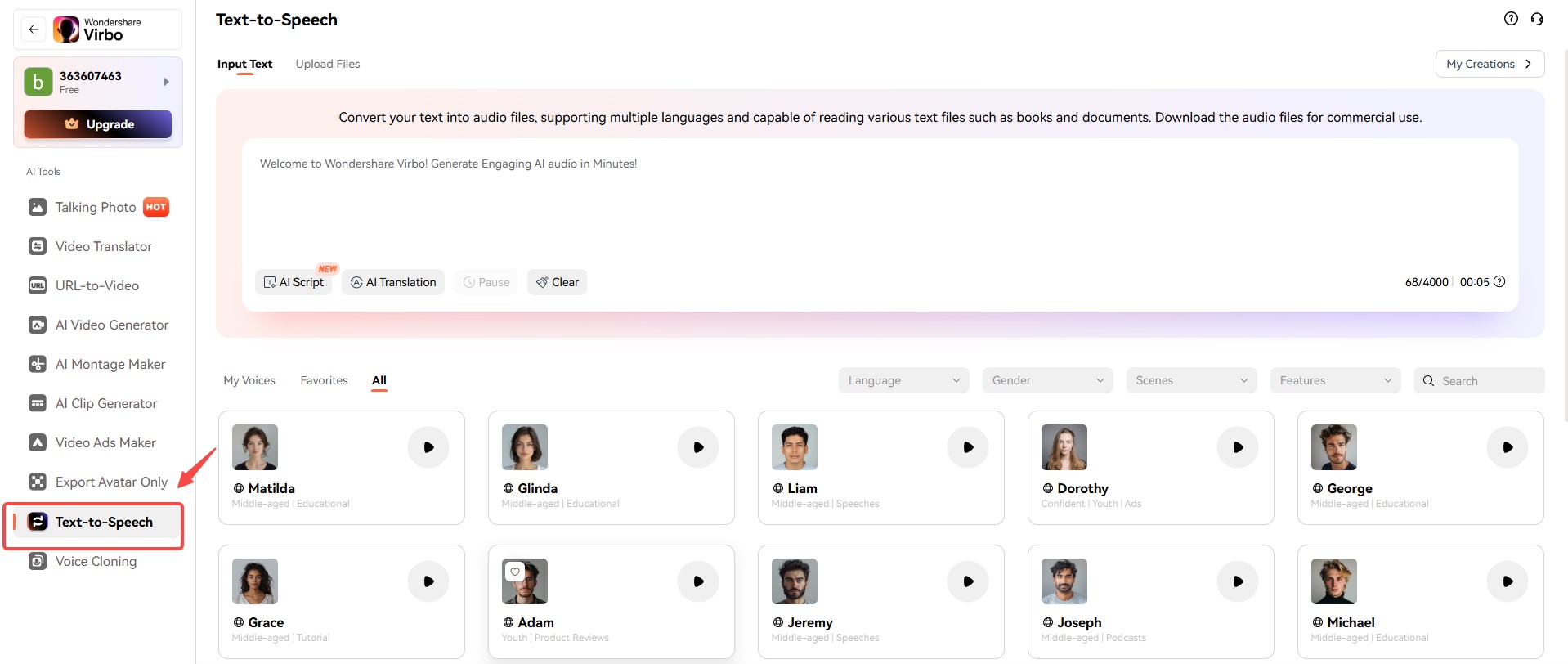Play Adam voice preview
The image size is (1568, 664).
coord(698,581)
